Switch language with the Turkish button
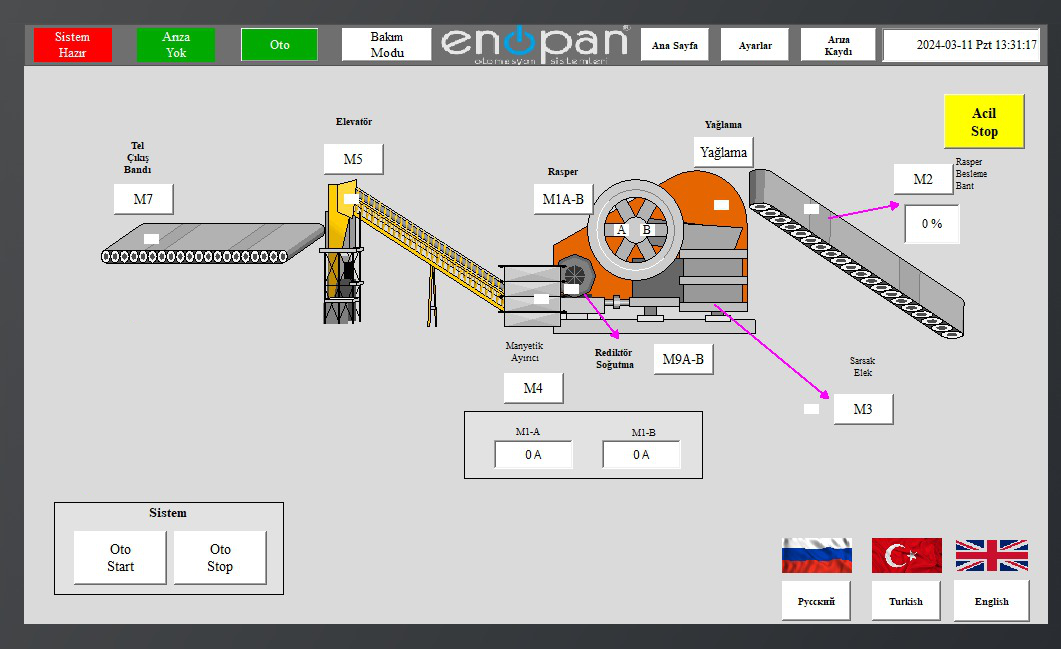Image resolution: width=1061 pixels, height=649 pixels. tap(906, 601)
